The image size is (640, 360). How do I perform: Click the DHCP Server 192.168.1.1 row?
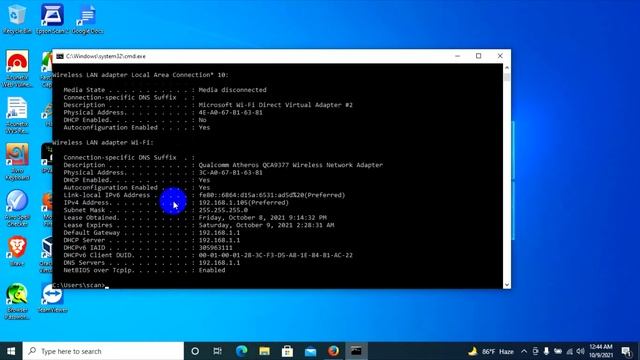point(152,240)
